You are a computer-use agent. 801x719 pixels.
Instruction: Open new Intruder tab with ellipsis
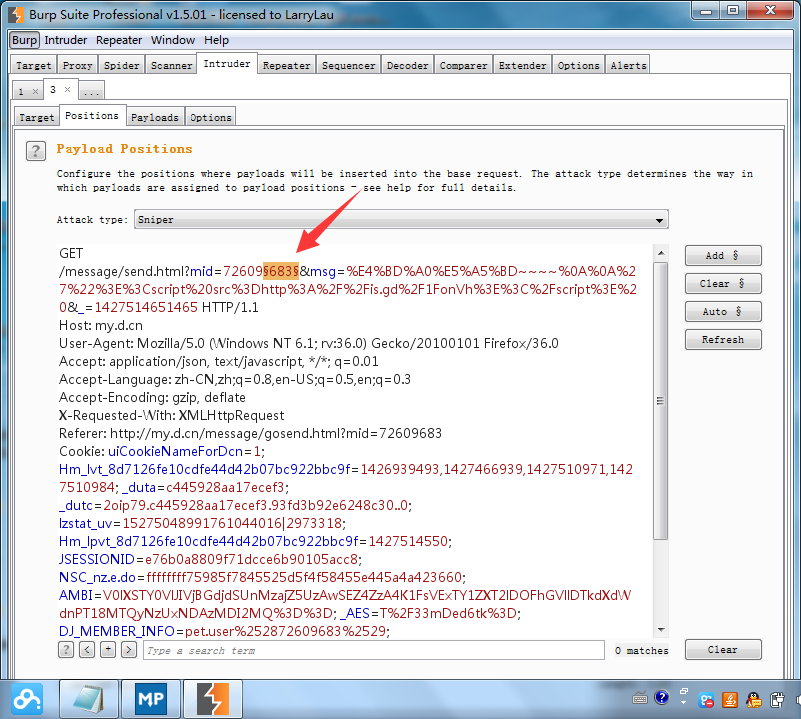91,92
